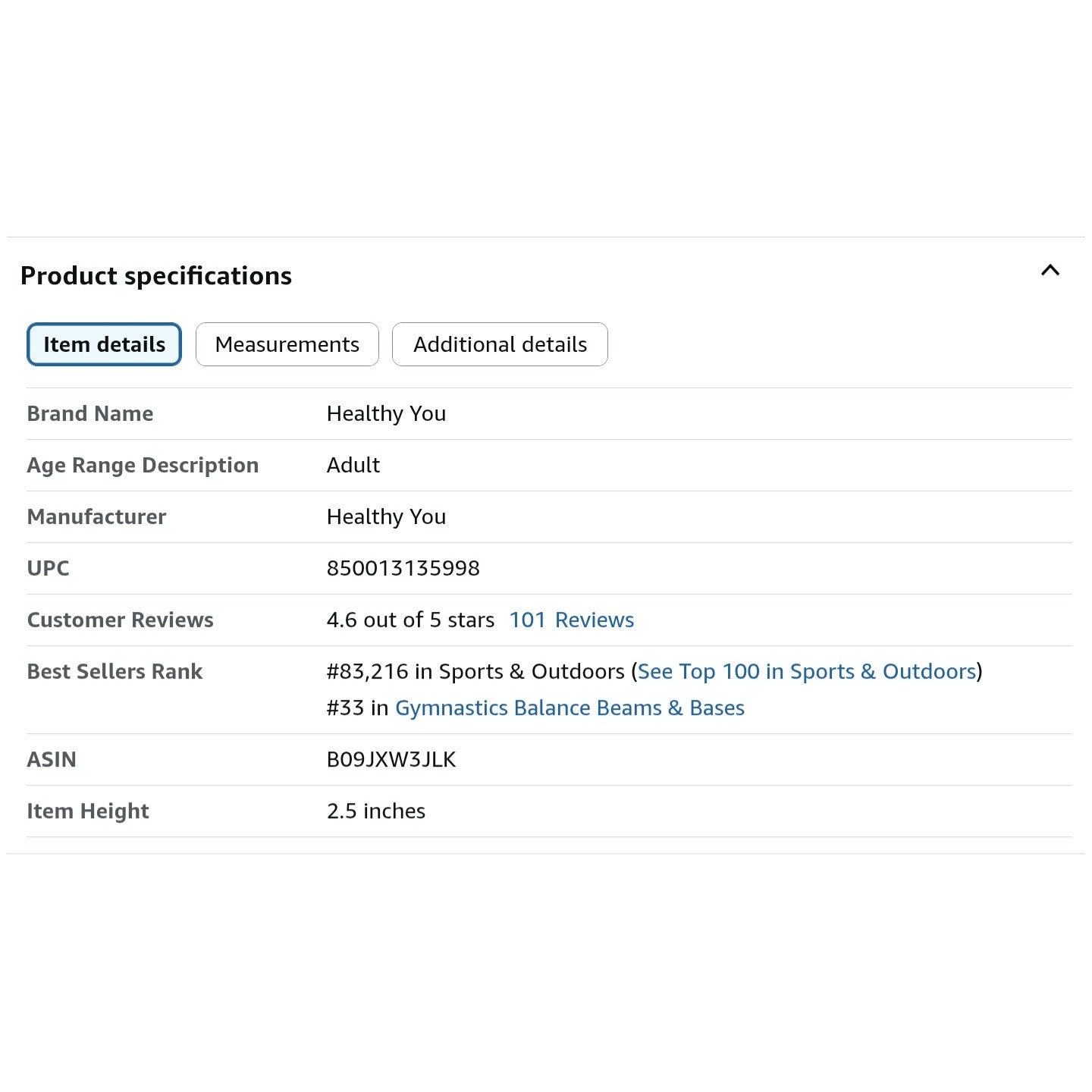Click the Age Range Description label
This screenshot has height=1092, width=1092.
(143, 465)
